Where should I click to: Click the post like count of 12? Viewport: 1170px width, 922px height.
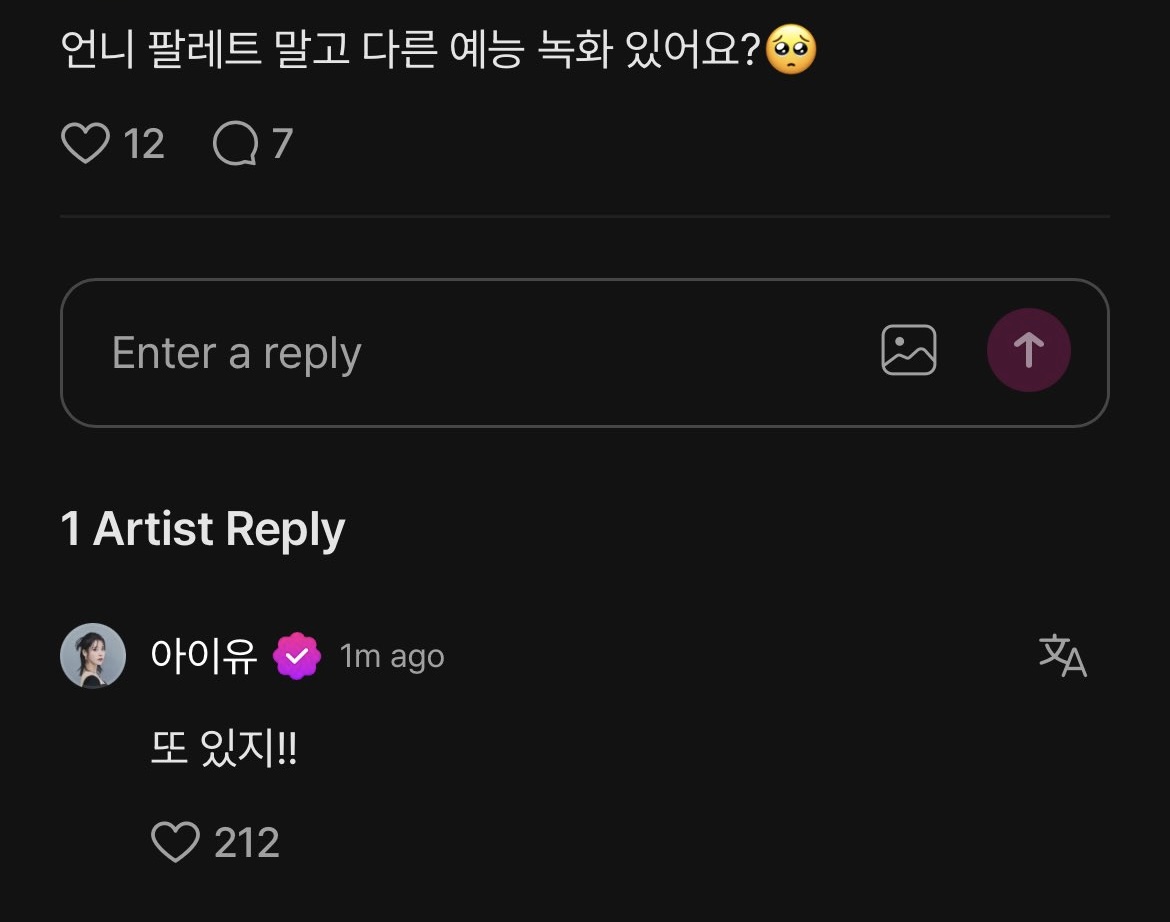(144, 145)
